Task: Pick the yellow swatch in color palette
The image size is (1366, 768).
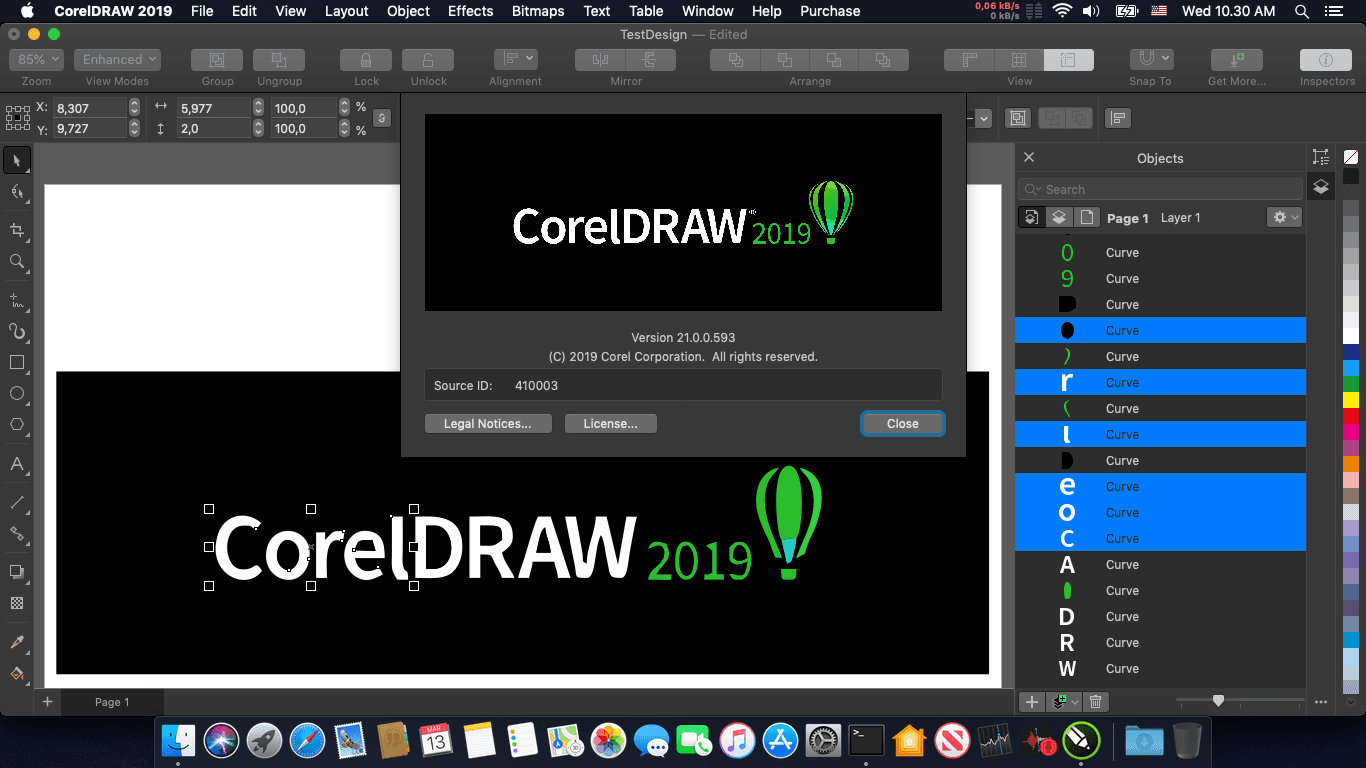Action: 1351,400
